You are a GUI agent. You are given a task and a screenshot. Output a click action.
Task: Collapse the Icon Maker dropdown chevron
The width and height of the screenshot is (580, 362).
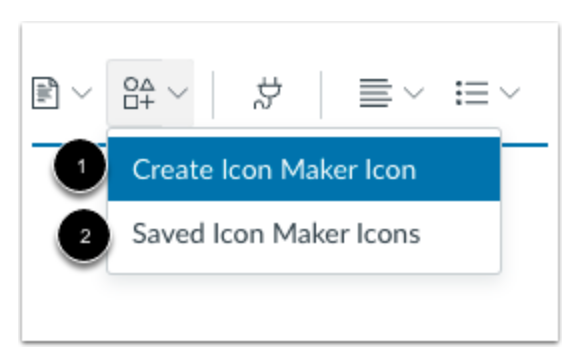[178, 92]
